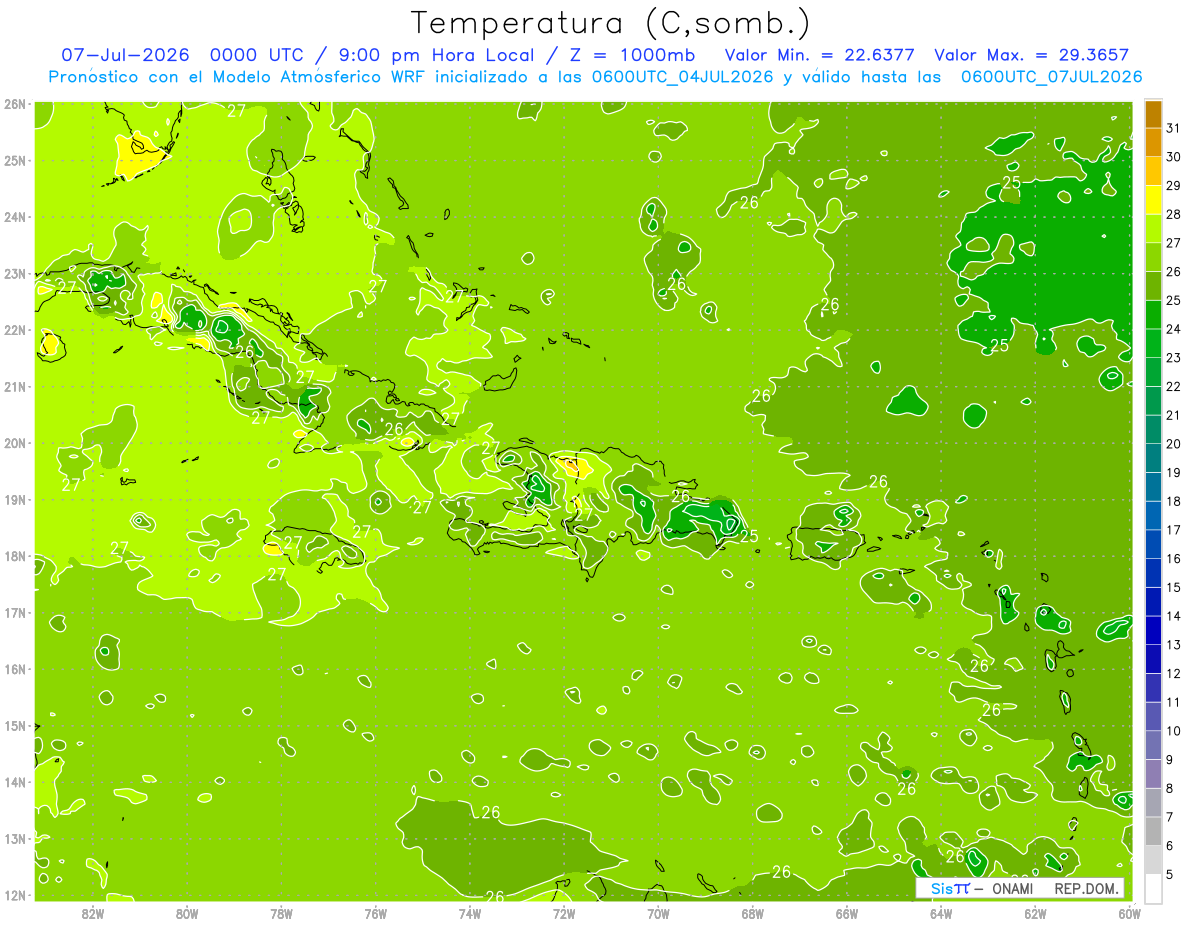1200x927 pixels.
Task: Click the '12N' latitude axis label
Action: pos(15,895)
